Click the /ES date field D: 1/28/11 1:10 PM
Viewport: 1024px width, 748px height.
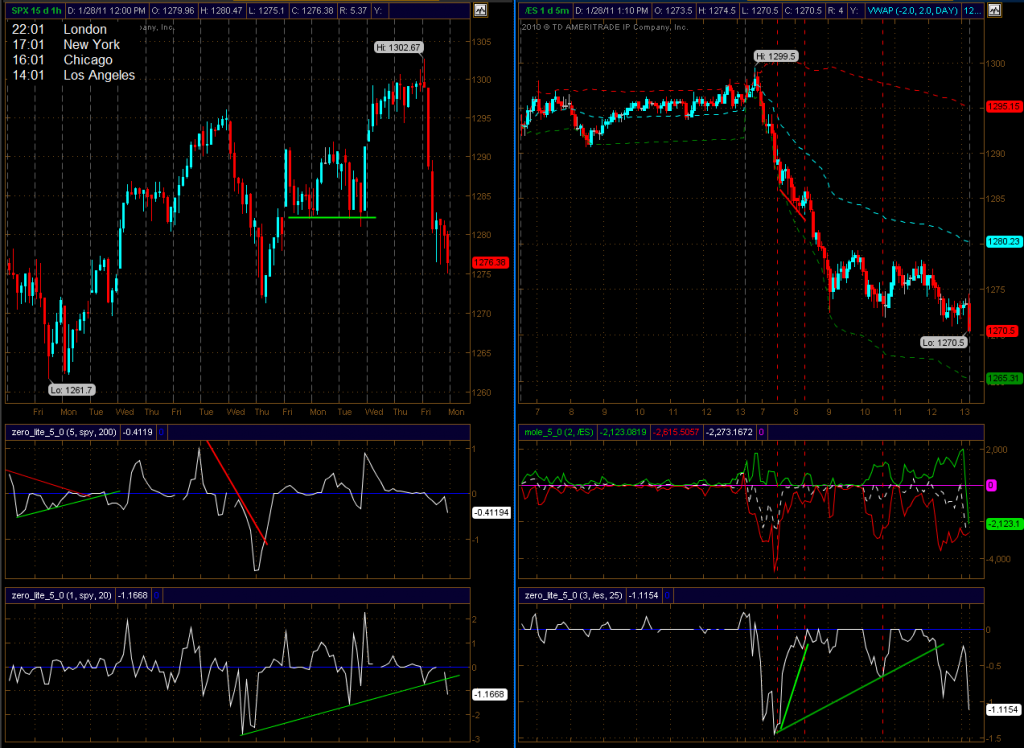pyautogui.click(x=613, y=10)
